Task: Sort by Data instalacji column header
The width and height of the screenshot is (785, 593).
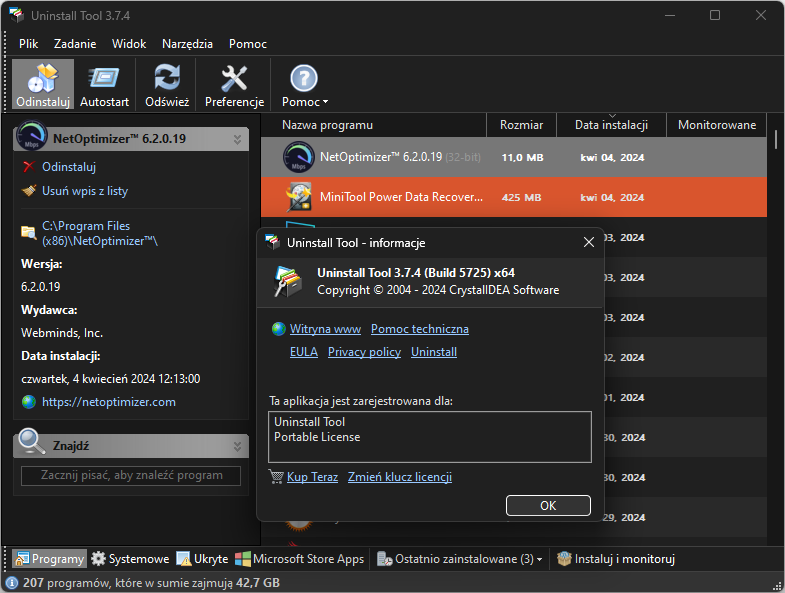Action: (x=611, y=125)
